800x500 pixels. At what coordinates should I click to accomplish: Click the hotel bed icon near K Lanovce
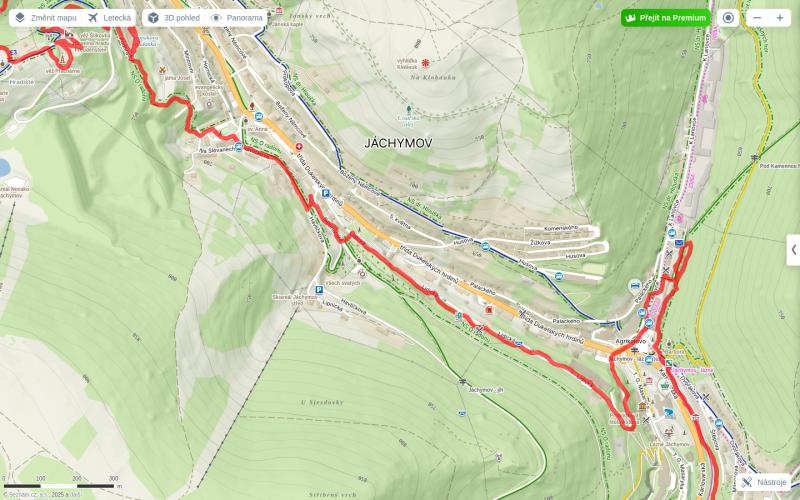pyautogui.click(x=635, y=286)
